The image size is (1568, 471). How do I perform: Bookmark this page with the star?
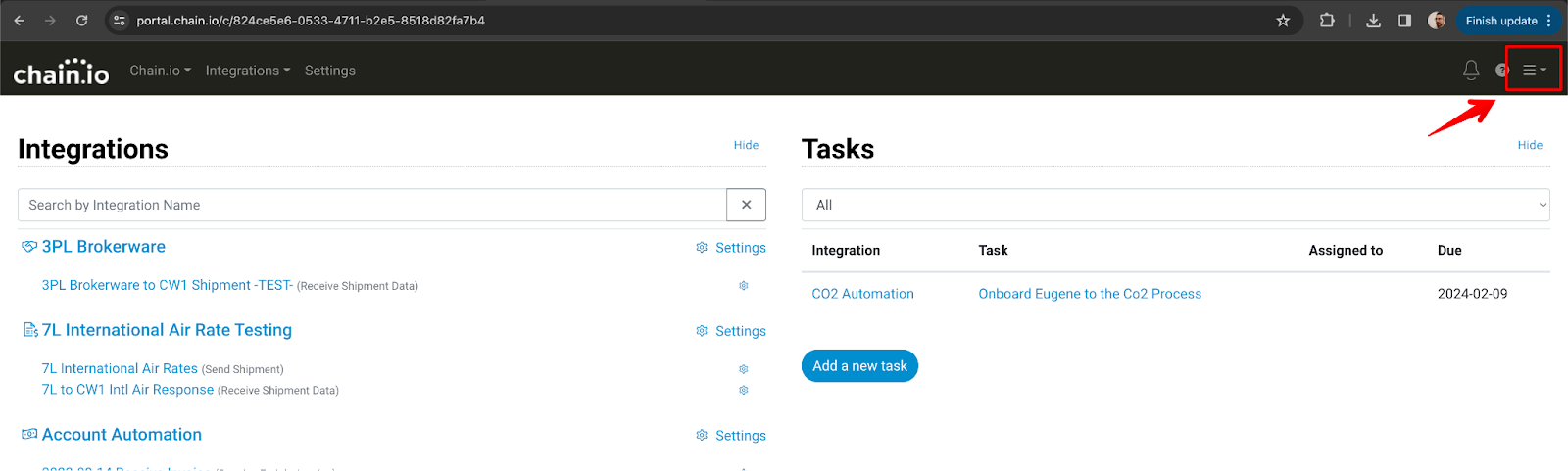pyautogui.click(x=1283, y=21)
